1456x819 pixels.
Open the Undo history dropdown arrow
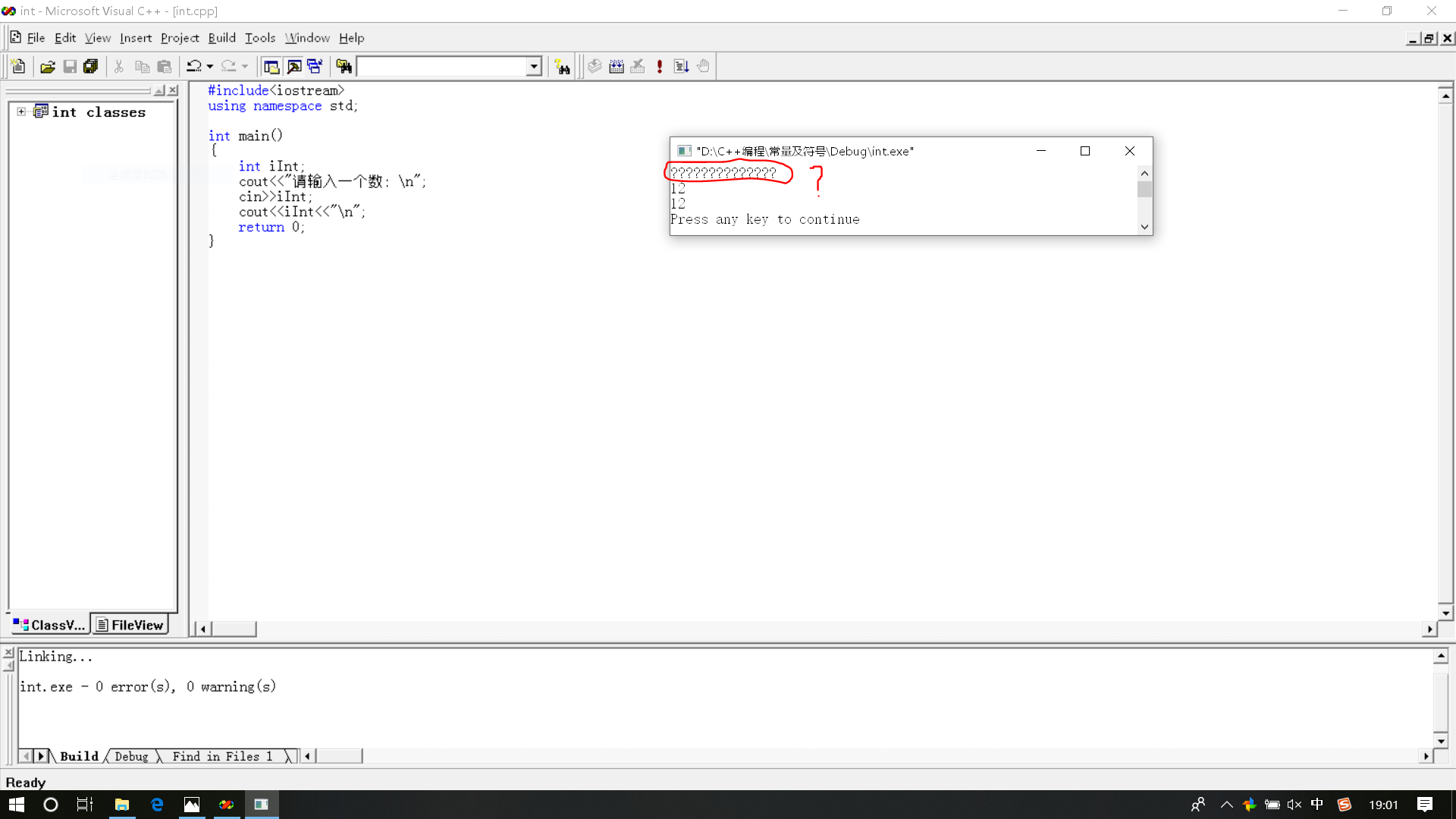(x=210, y=67)
